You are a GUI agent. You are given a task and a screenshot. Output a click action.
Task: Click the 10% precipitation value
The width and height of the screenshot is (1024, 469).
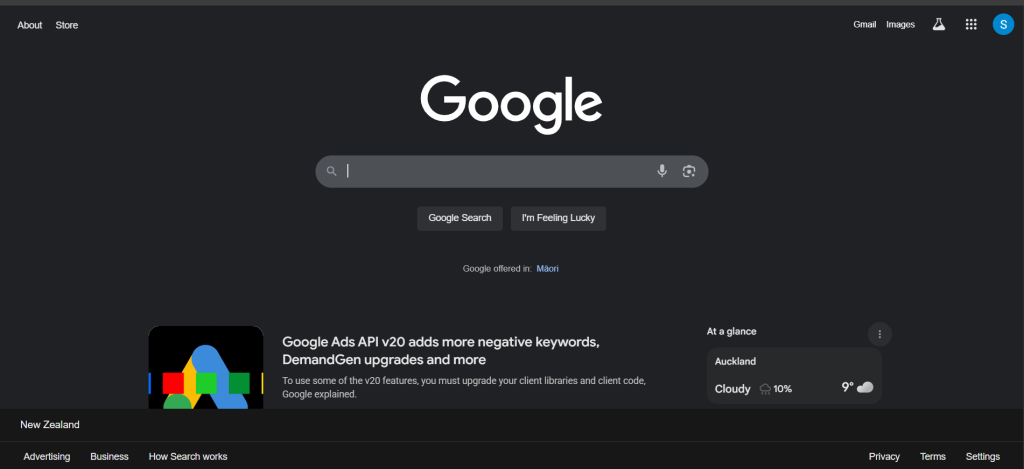coord(783,389)
